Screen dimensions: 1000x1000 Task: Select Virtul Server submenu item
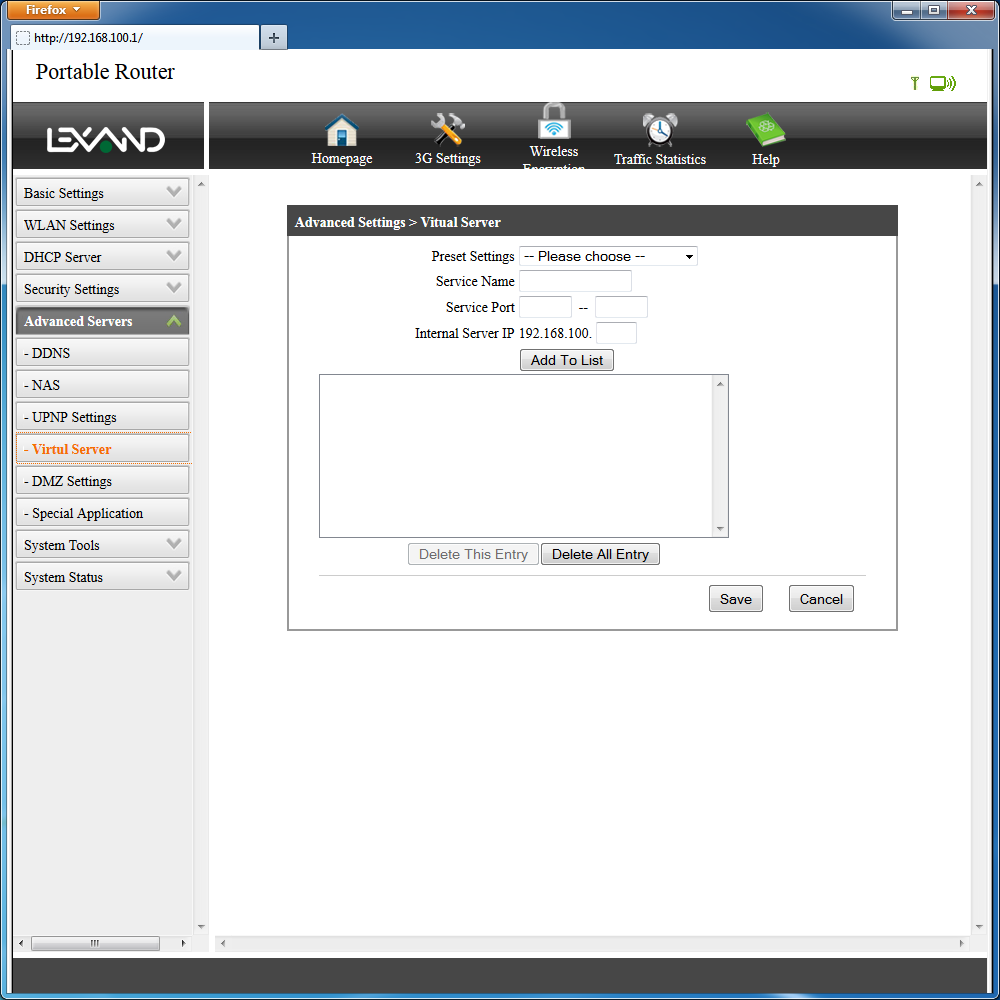[x=102, y=448]
